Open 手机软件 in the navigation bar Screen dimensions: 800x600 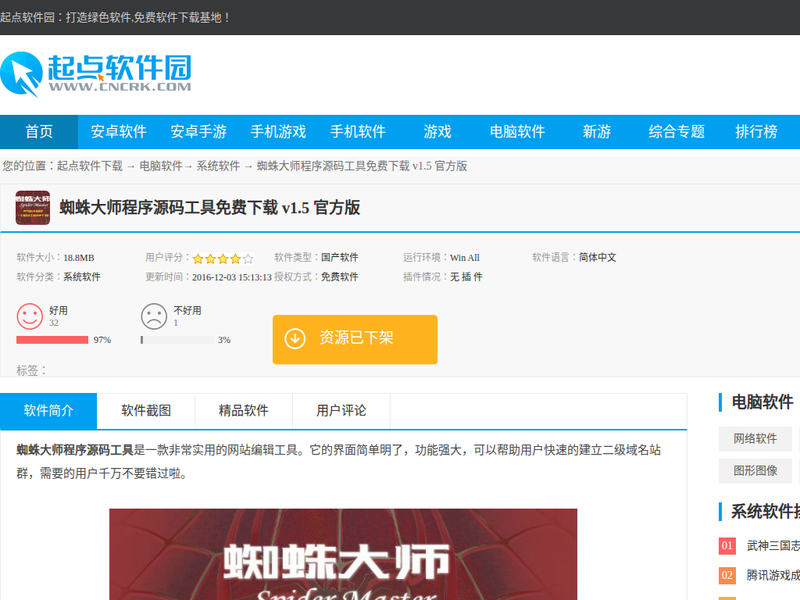(358, 132)
